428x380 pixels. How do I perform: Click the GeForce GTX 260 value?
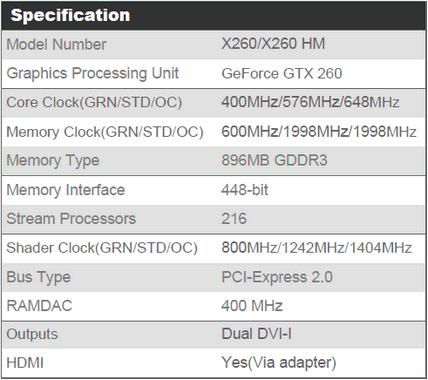tap(282, 74)
